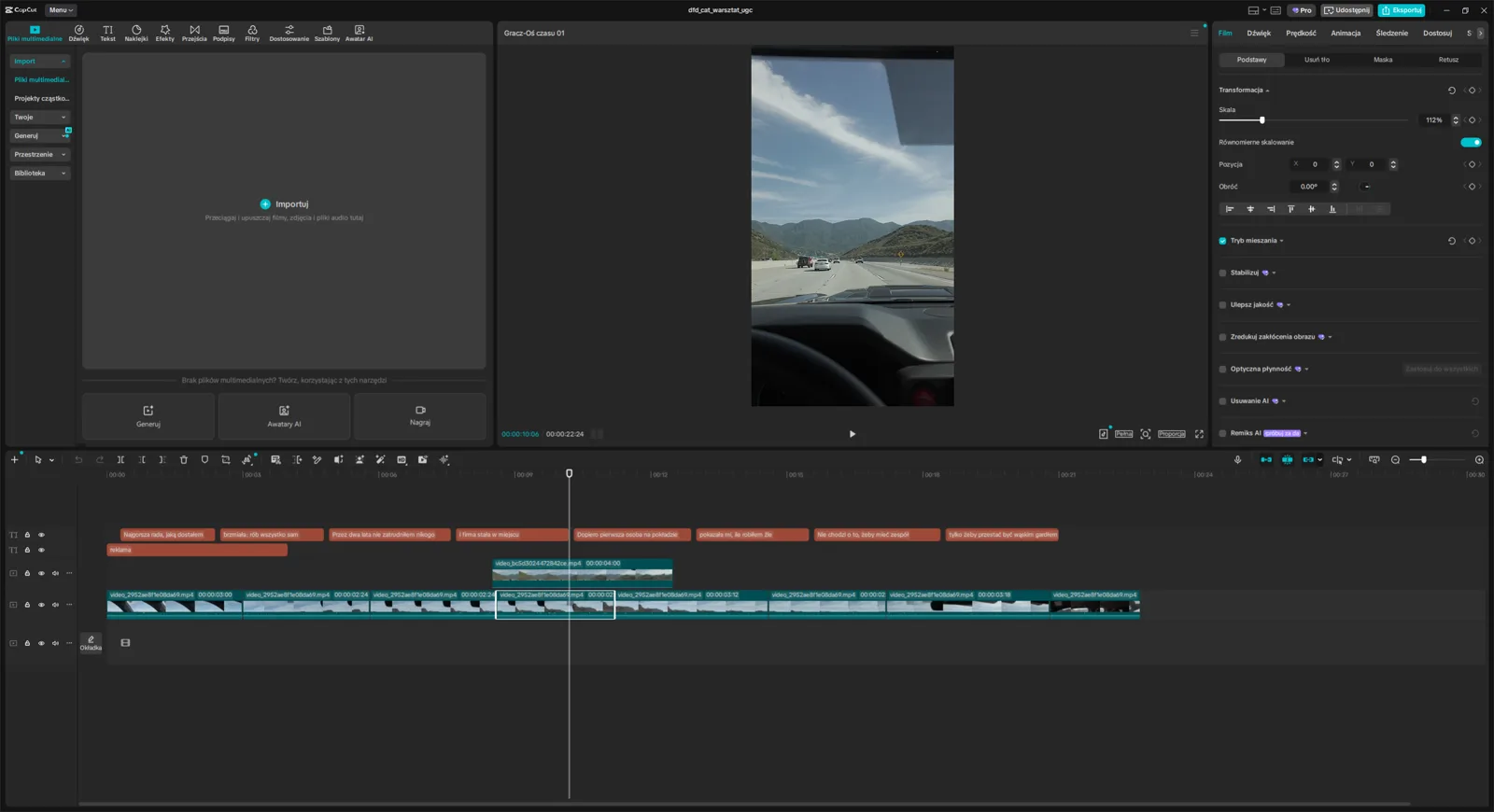Hide the reklama text track with eye icon
Viewport: 1494px width, 812px height.
point(41,551)
